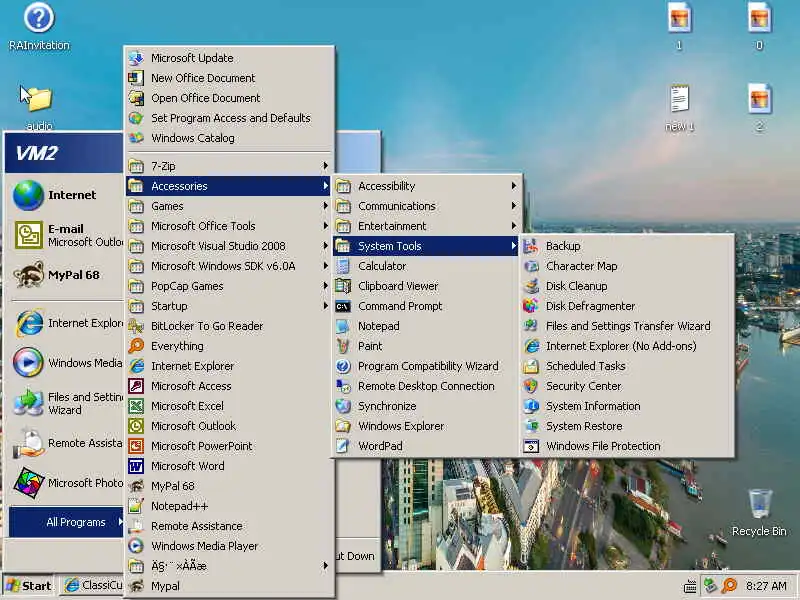Image resolution: width=800 pixels, height=600 pixels.
Task: Open Windows Catalog entry
Action: (229, 138)
